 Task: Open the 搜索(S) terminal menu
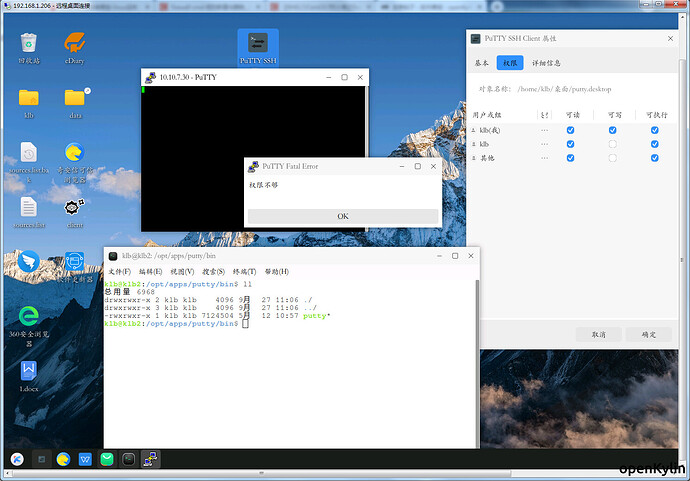click(x=213, y=272)
